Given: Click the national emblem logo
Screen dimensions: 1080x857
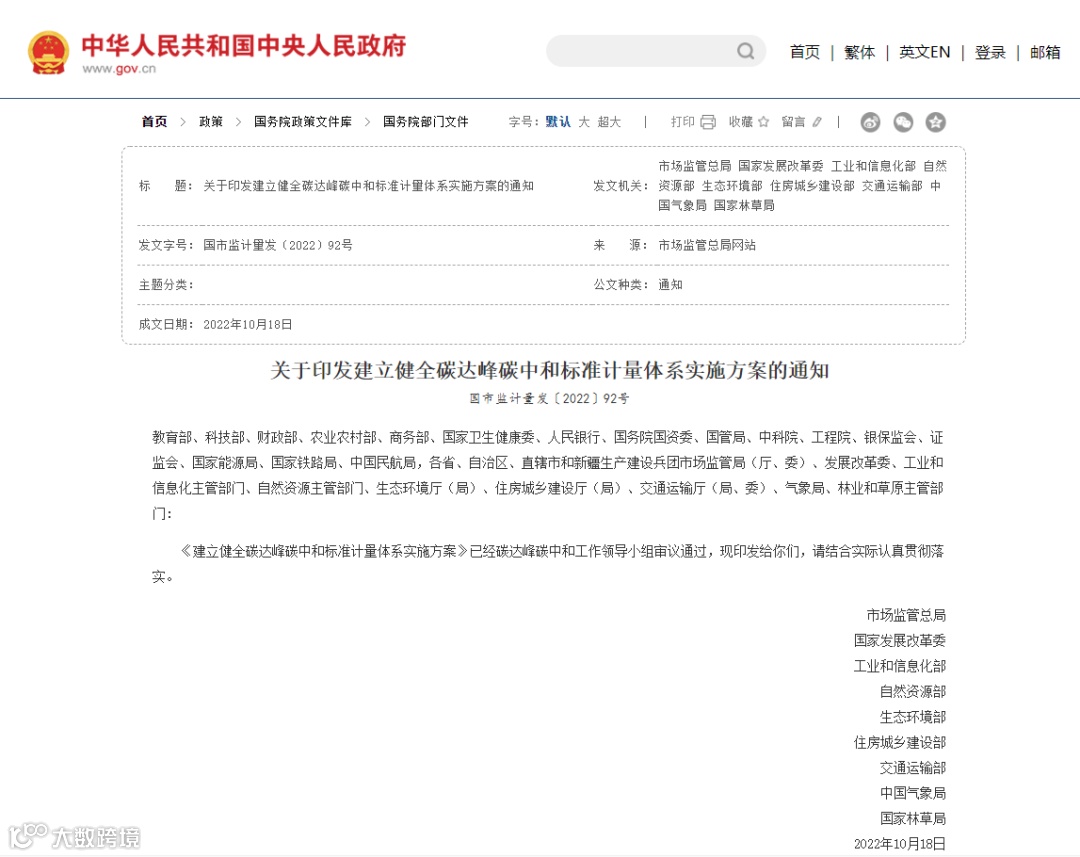Looking at the screenshot, I should 48,52.
